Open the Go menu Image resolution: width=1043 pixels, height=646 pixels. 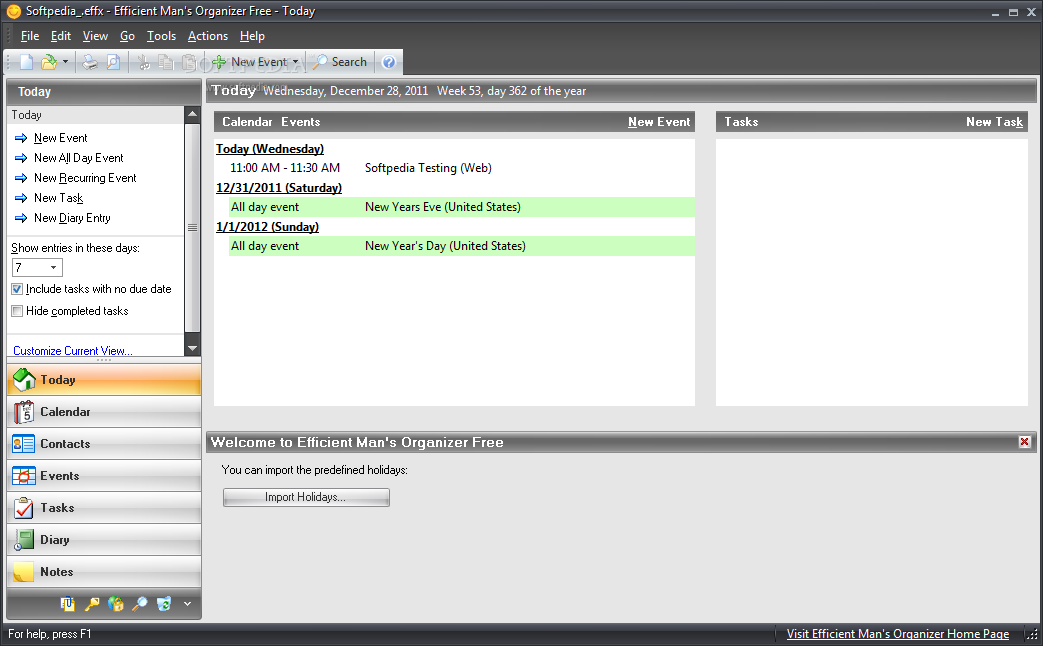click(127, 36)
